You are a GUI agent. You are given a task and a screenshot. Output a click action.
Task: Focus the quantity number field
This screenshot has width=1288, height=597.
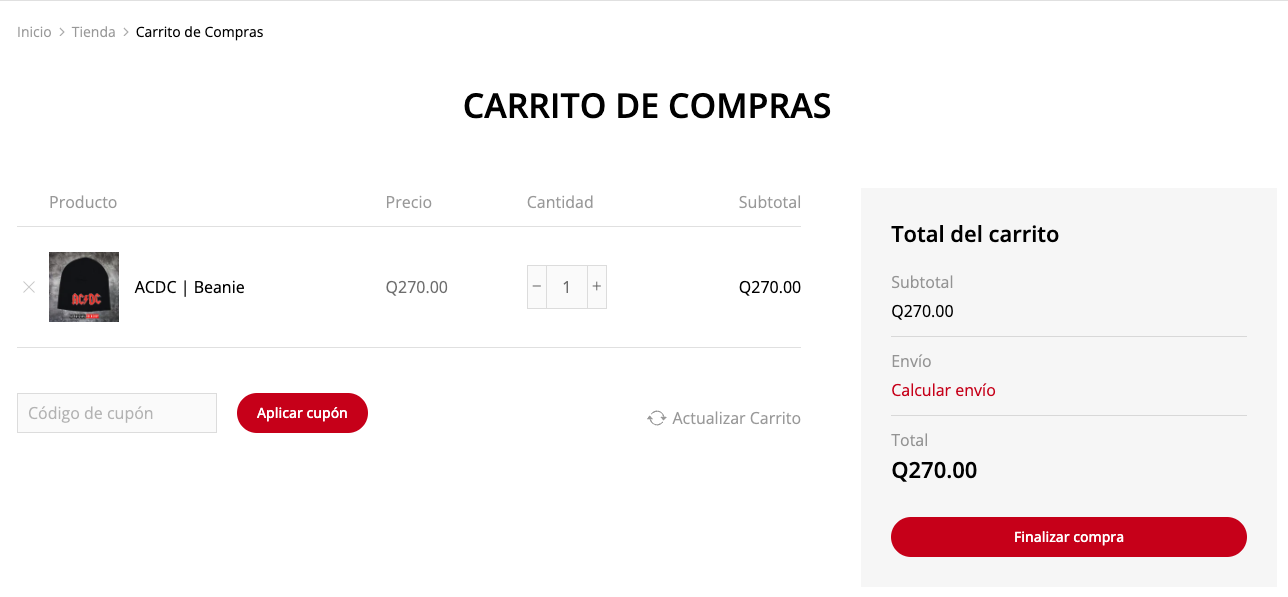tap(566, 287)
